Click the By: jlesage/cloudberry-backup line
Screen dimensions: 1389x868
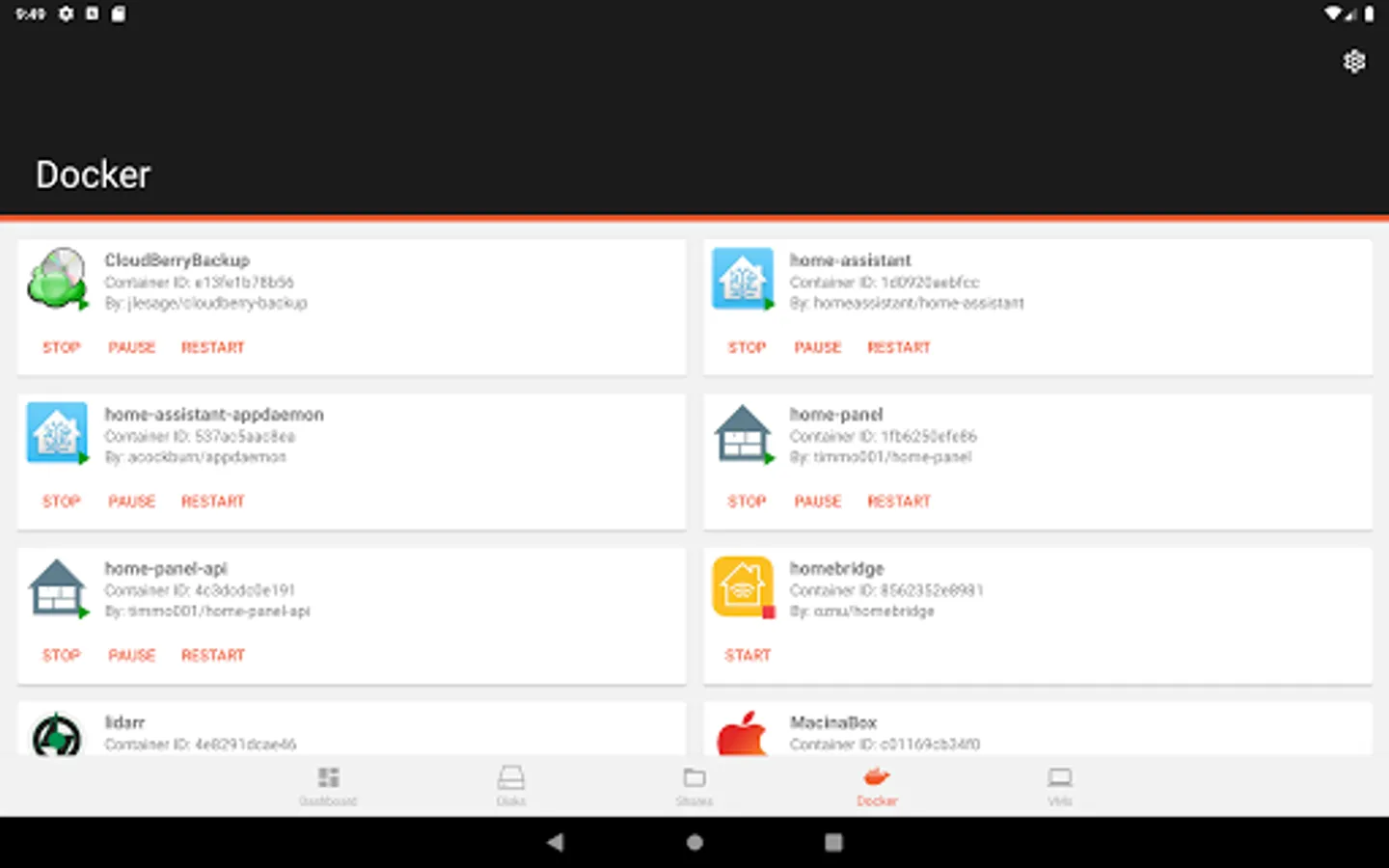(x=206, y=303)
